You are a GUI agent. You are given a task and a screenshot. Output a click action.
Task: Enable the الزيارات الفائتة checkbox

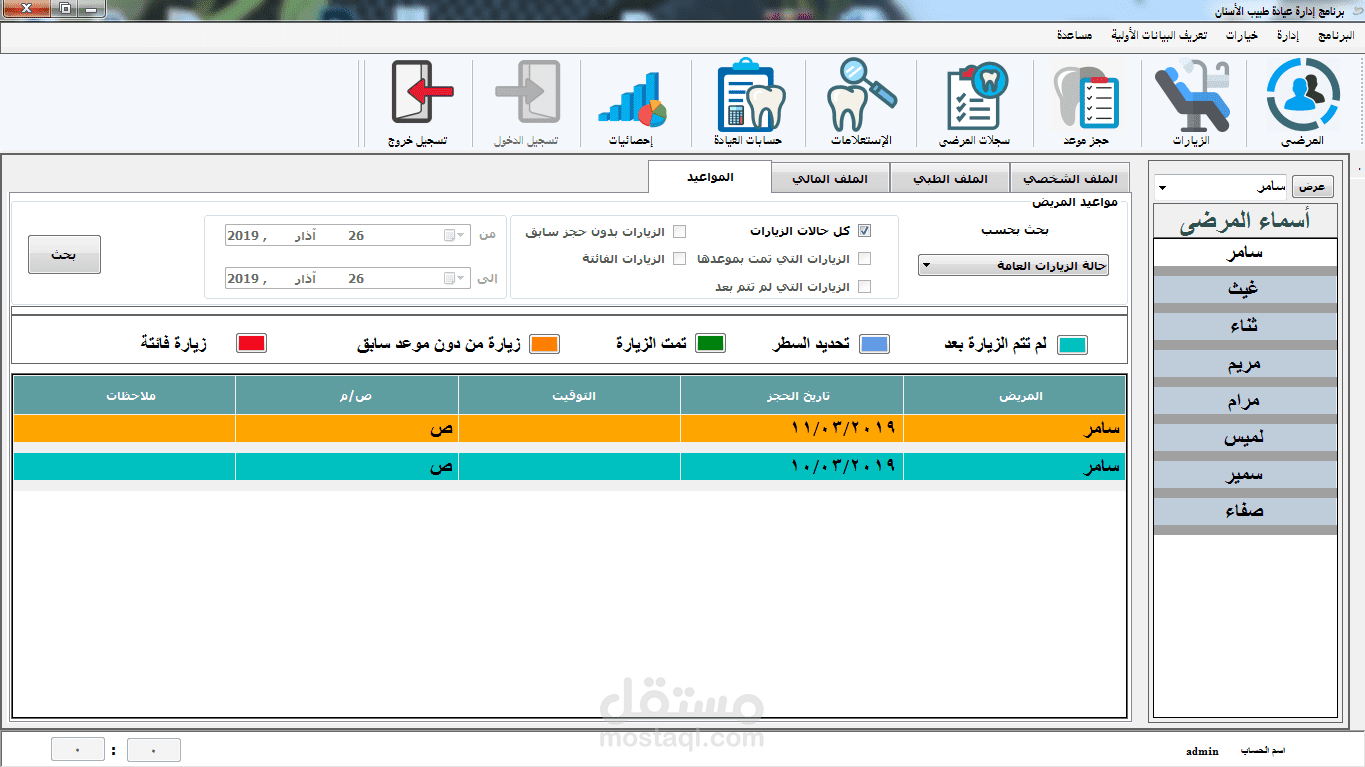coord(680,259)
